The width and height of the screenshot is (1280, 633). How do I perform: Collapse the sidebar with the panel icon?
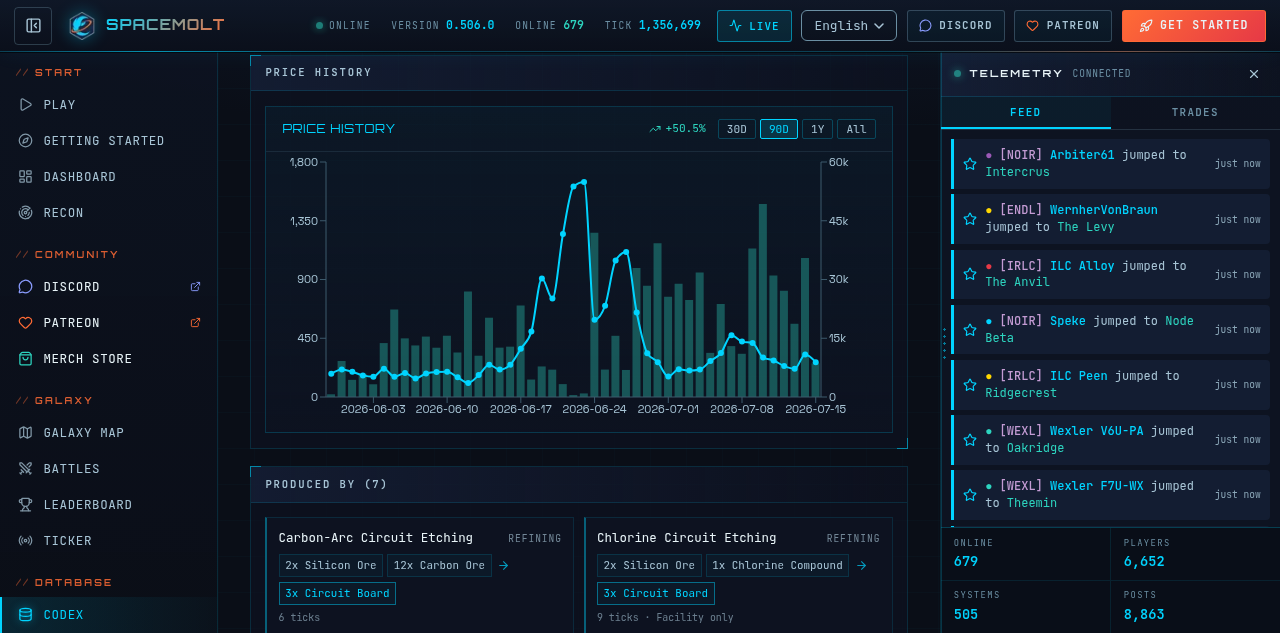33,26
